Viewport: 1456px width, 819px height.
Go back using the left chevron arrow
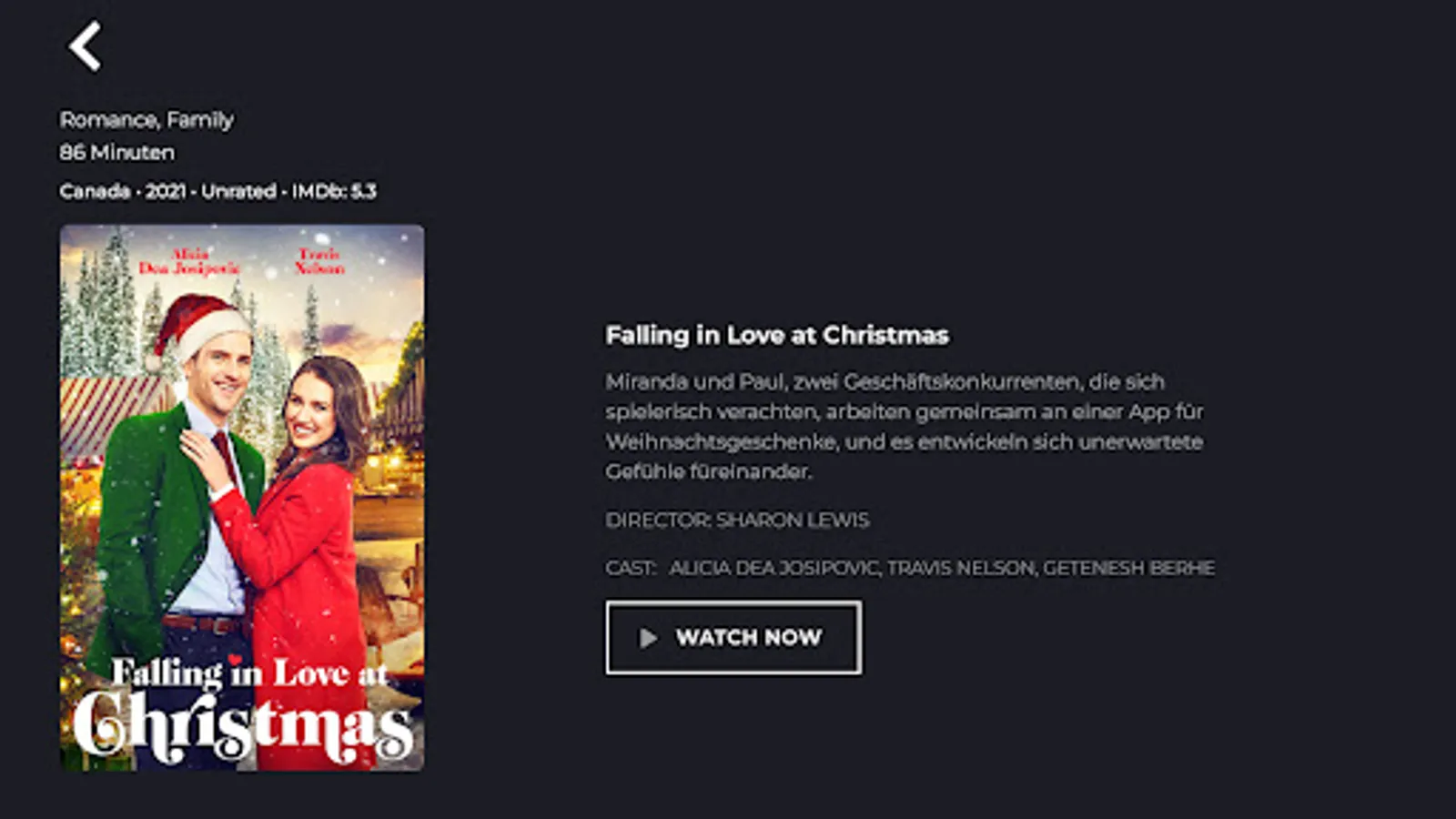click(86, 46)
